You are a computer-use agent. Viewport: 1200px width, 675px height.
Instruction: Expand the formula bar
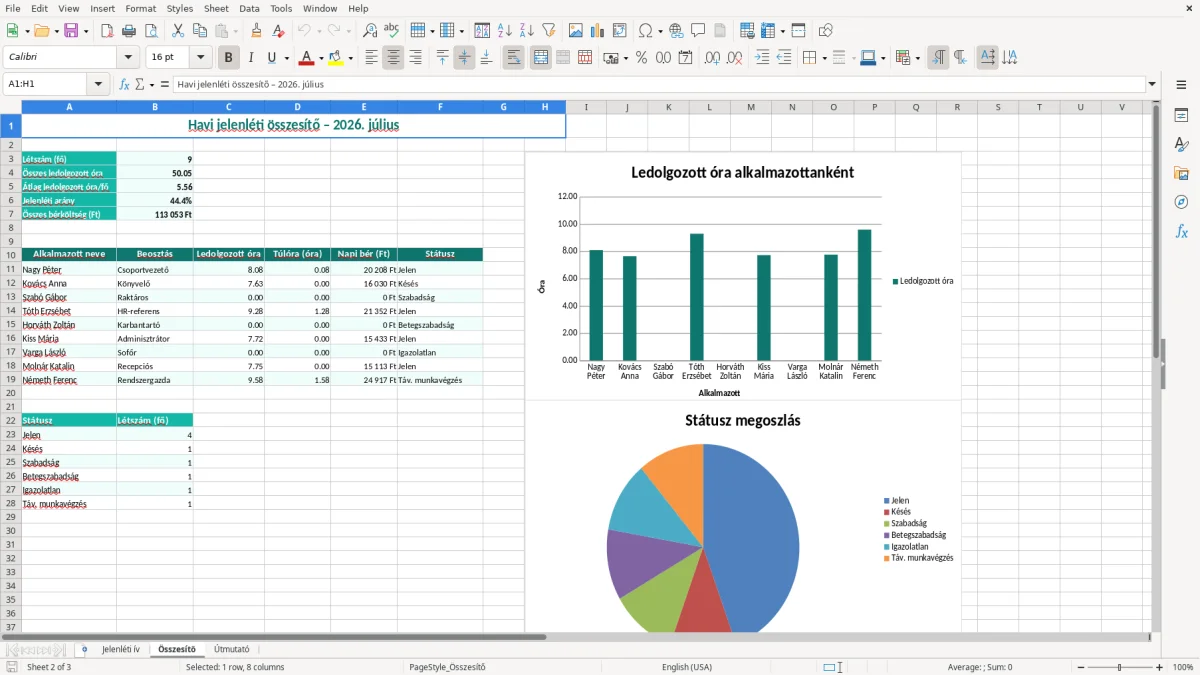click(x=1152, y=85)
